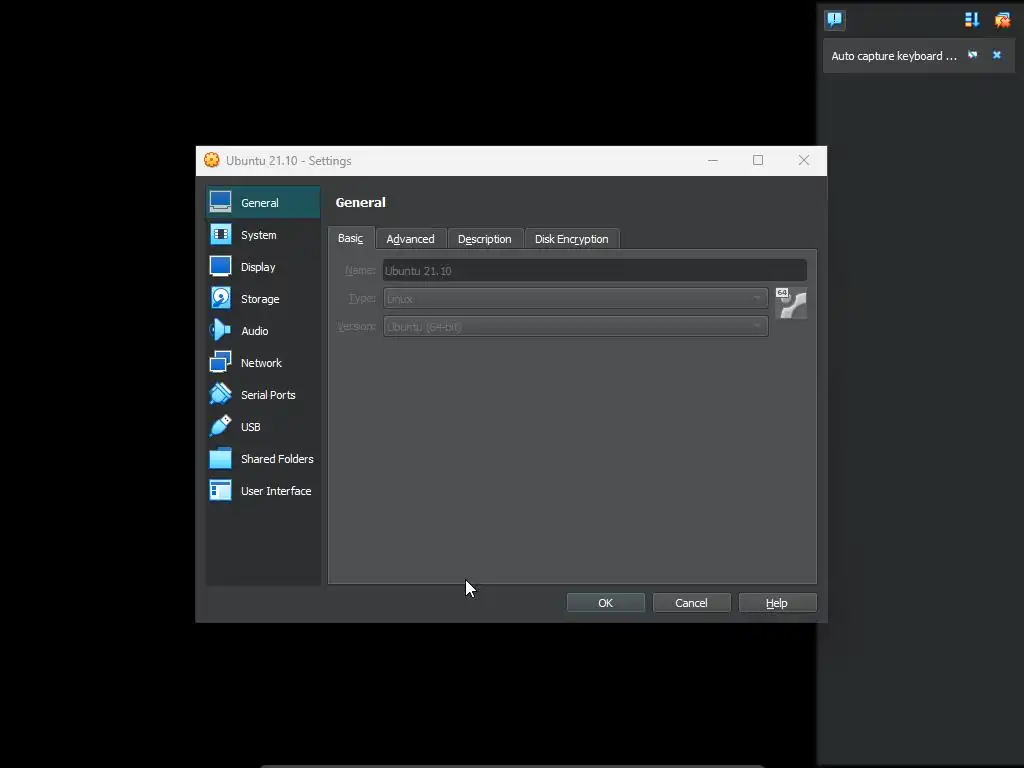
Task: Switch to the Disk Encryption tab
Action: (x=571, y=239)
